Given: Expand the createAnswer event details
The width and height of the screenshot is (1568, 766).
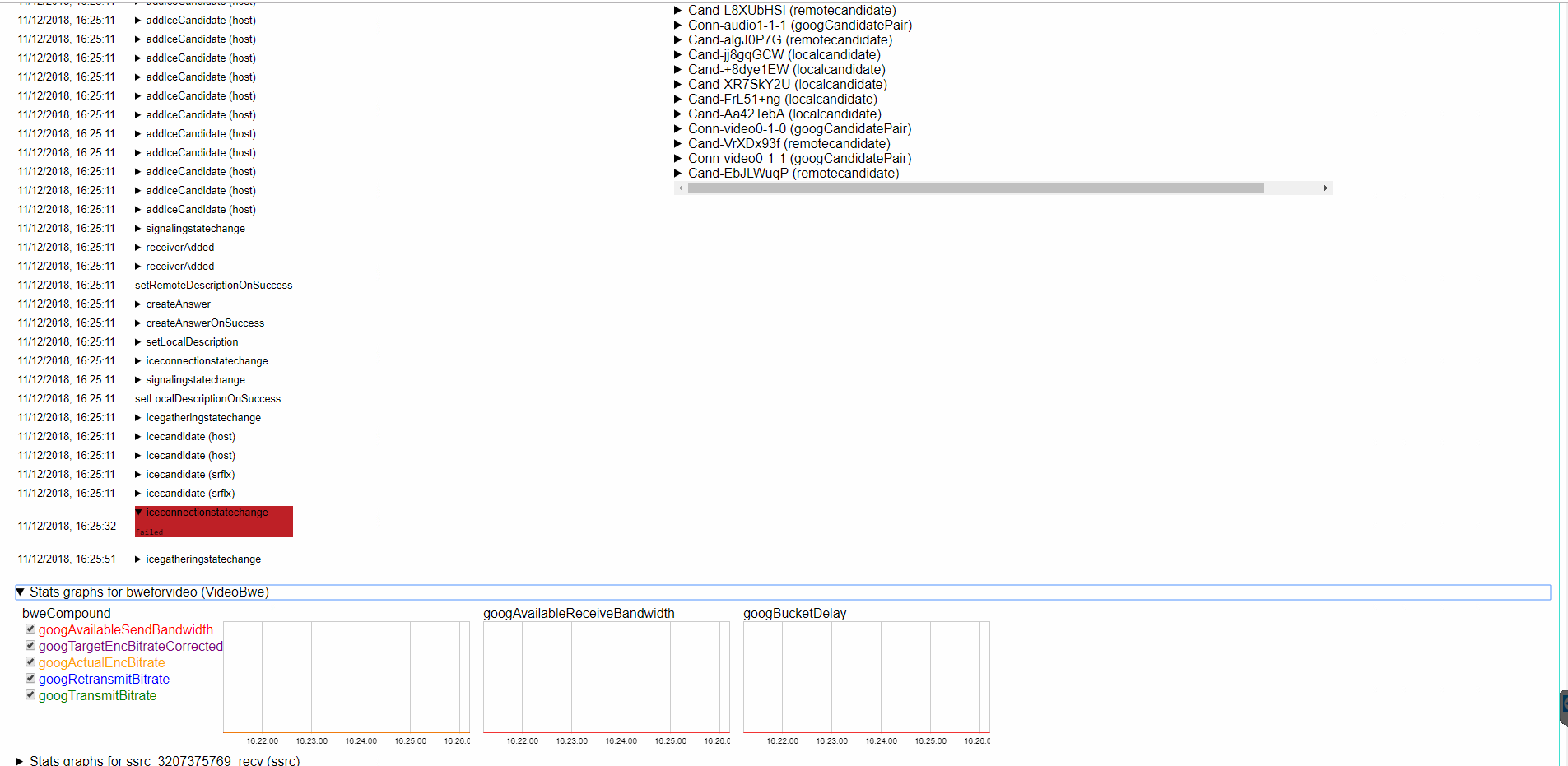Looking at the screenshot, I should [x=137, y=304].
